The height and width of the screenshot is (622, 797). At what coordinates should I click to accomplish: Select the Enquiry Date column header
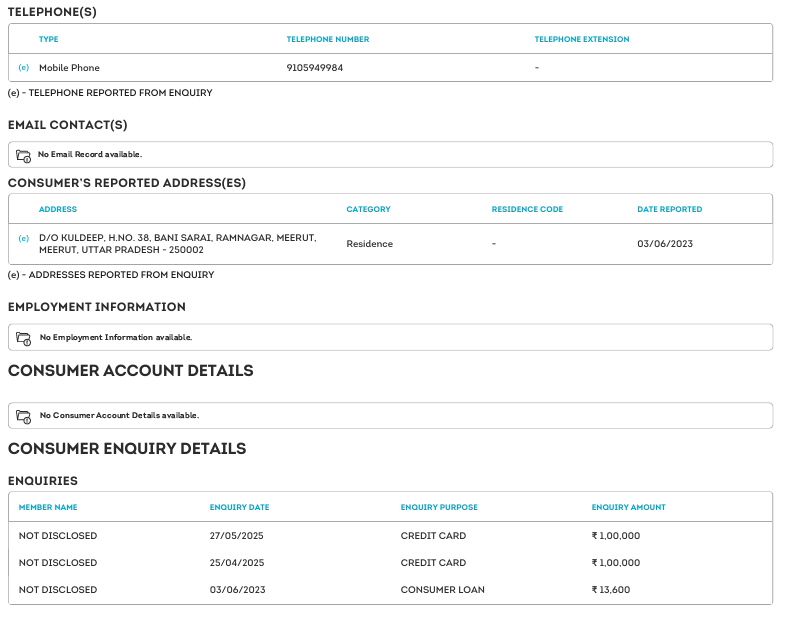click(x=239, y=508)
